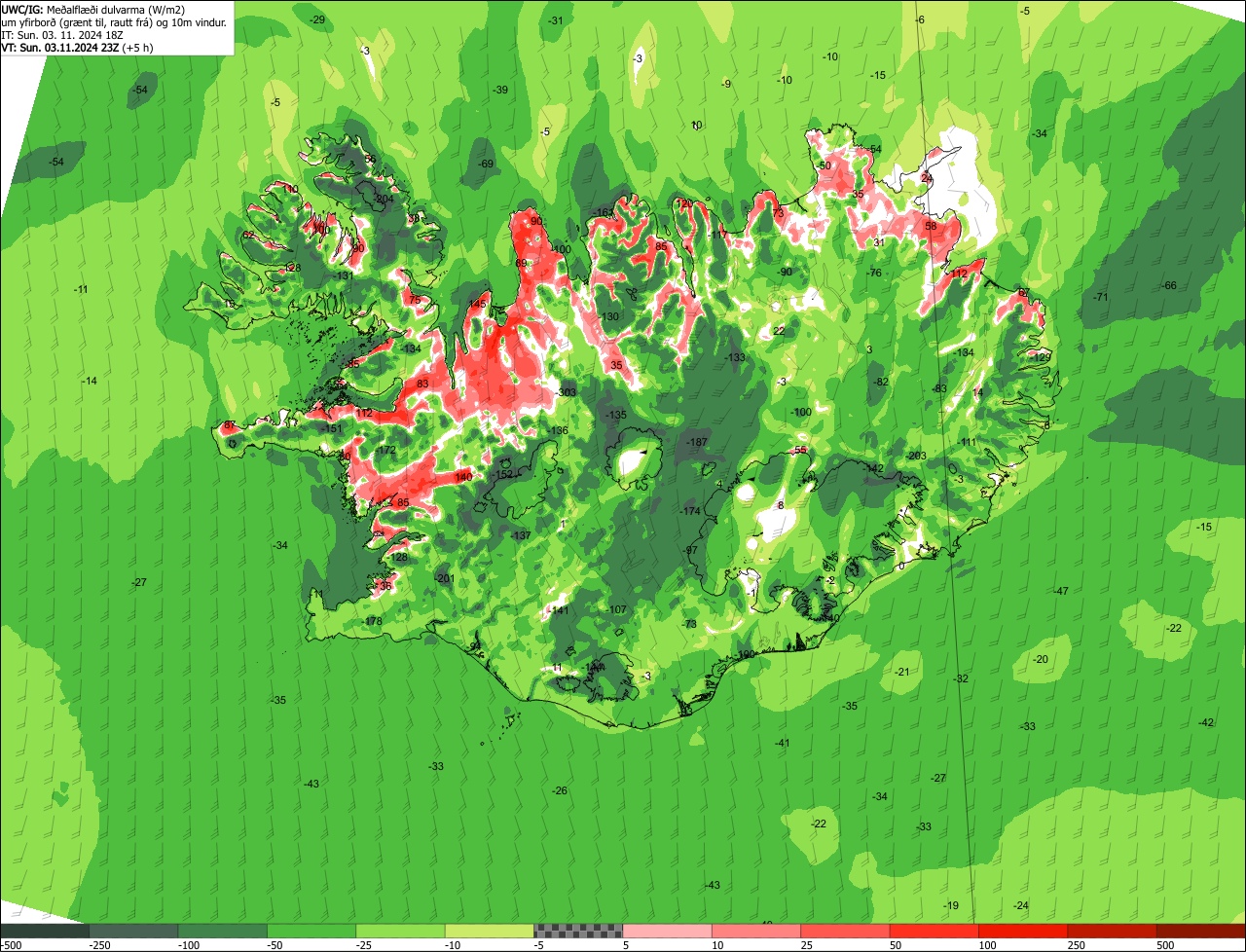1246x952 pixels.
Task: Click the initial time 'IT: Sun. 03. 11. 2024 18Z'
Action: [x=62, y=34]
